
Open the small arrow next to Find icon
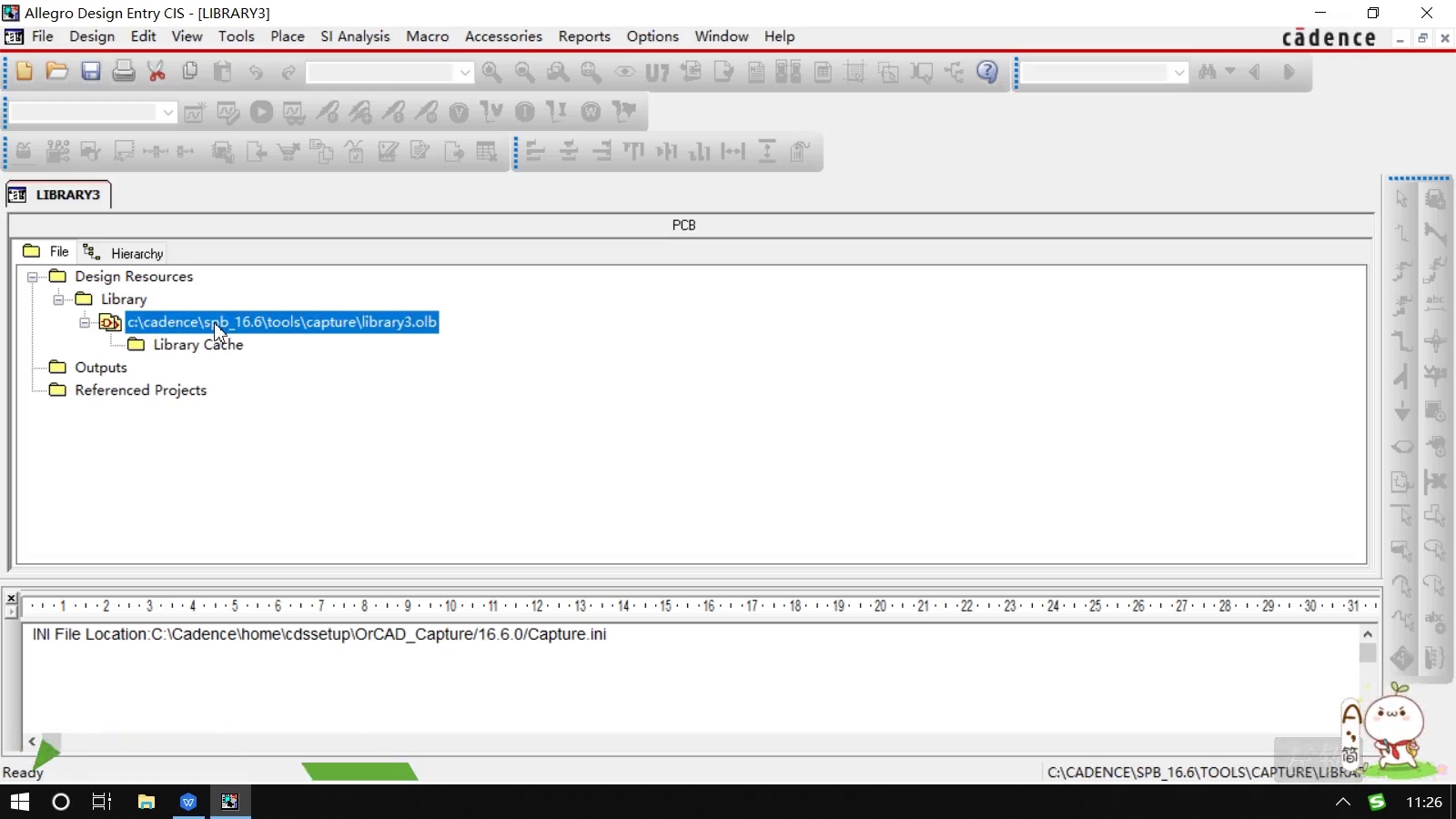pyautogui.click(x=1230, y=71)
